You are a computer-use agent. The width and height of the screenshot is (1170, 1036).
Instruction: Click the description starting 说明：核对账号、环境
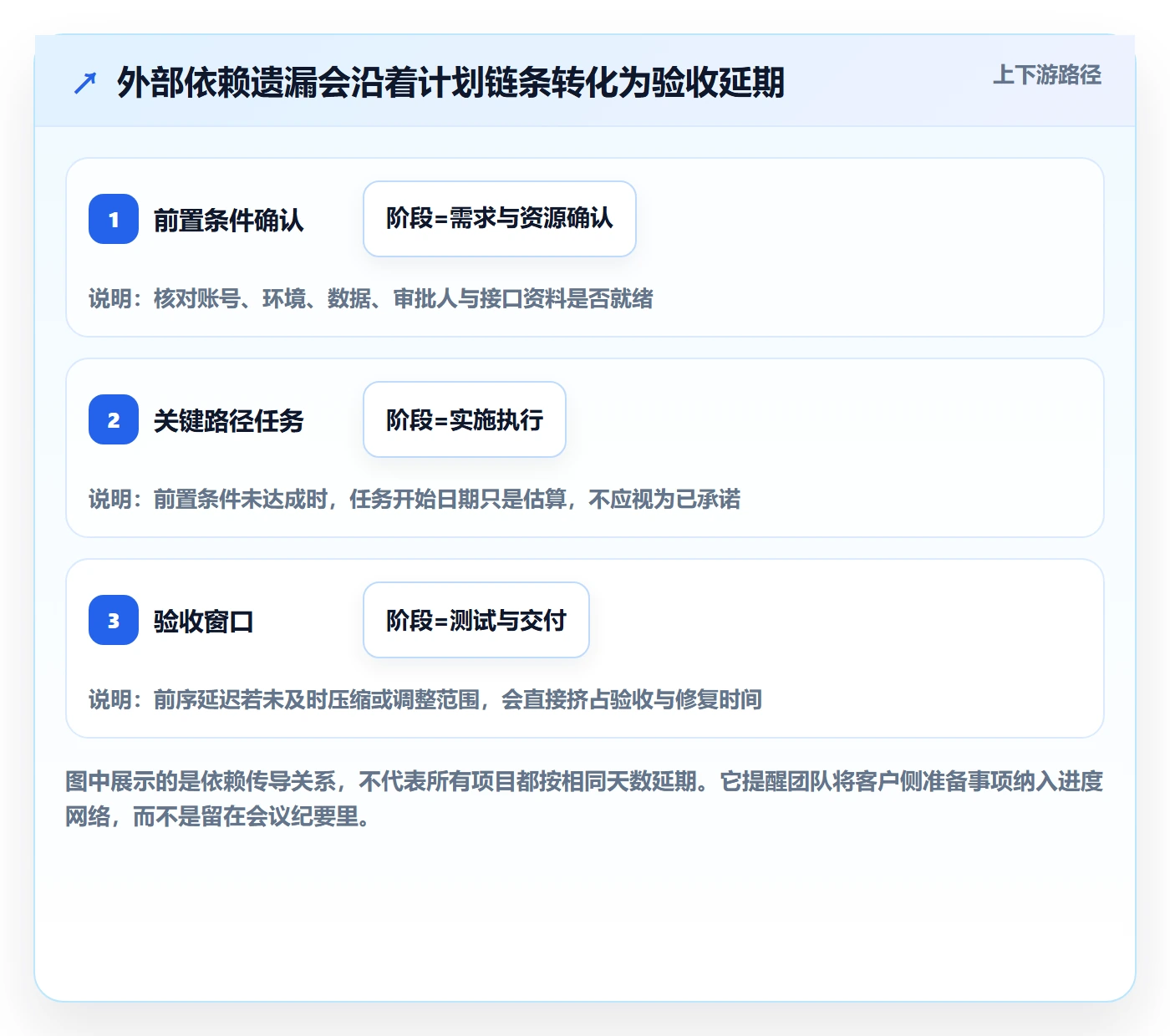pos(371,298)
